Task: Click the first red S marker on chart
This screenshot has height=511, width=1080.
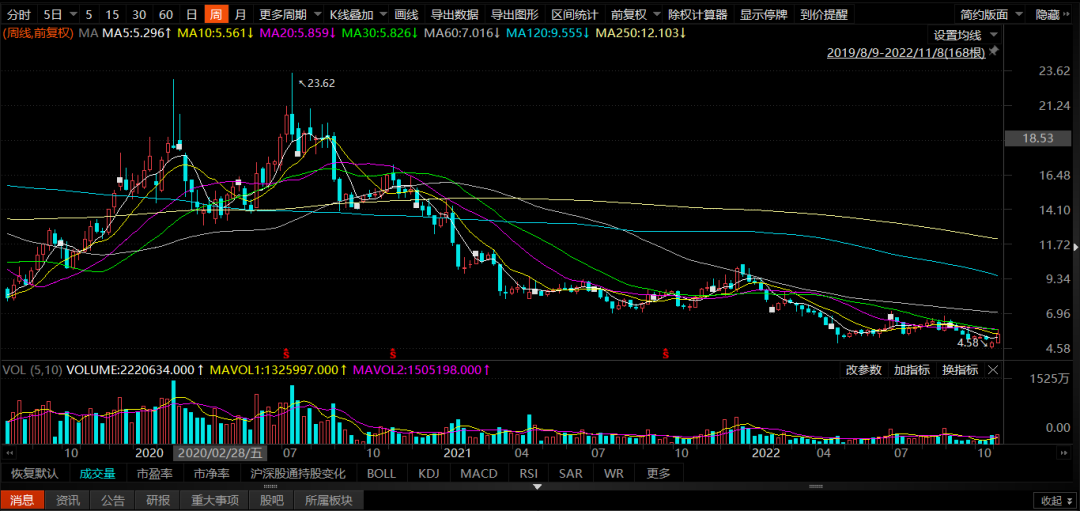Action: (287, 353)
